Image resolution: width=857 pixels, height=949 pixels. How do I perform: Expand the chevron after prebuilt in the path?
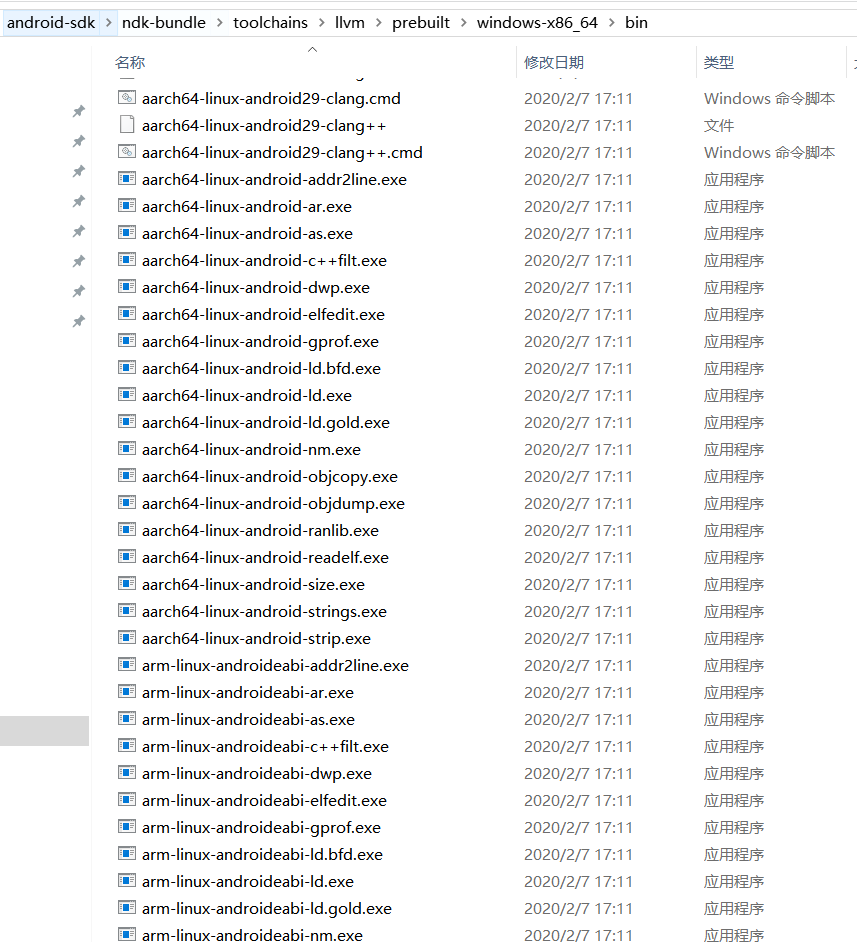(x=464, y=23)
